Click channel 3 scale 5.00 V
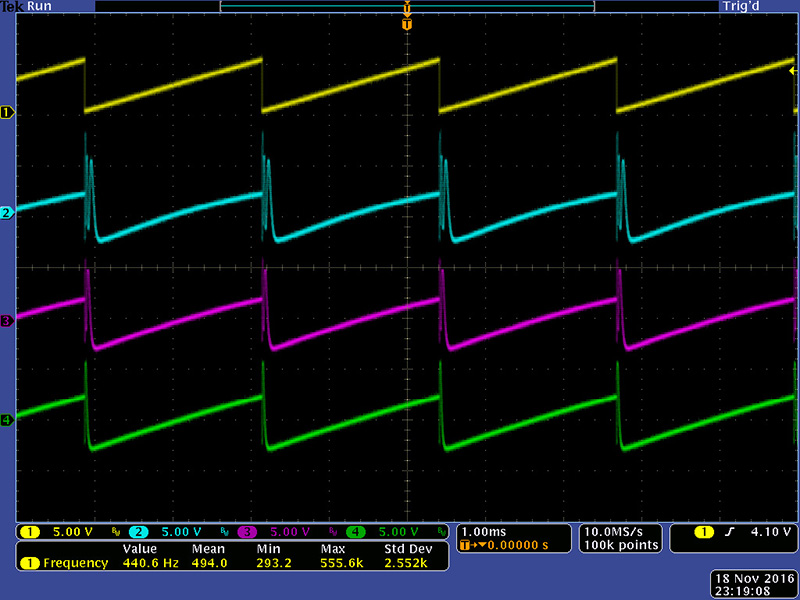 coord(290,532)
